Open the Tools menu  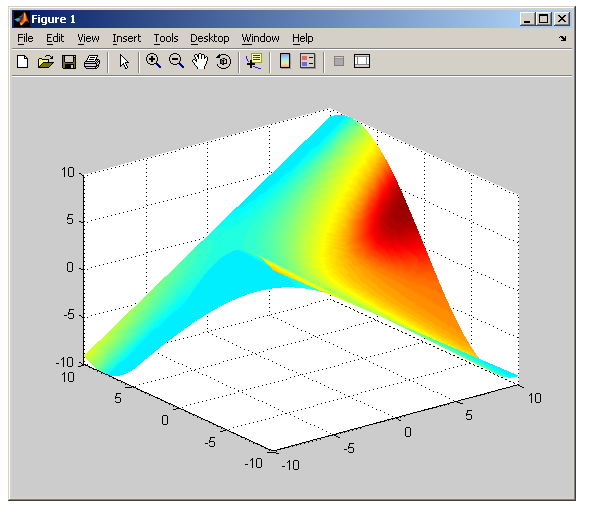[x=166, y=38]
